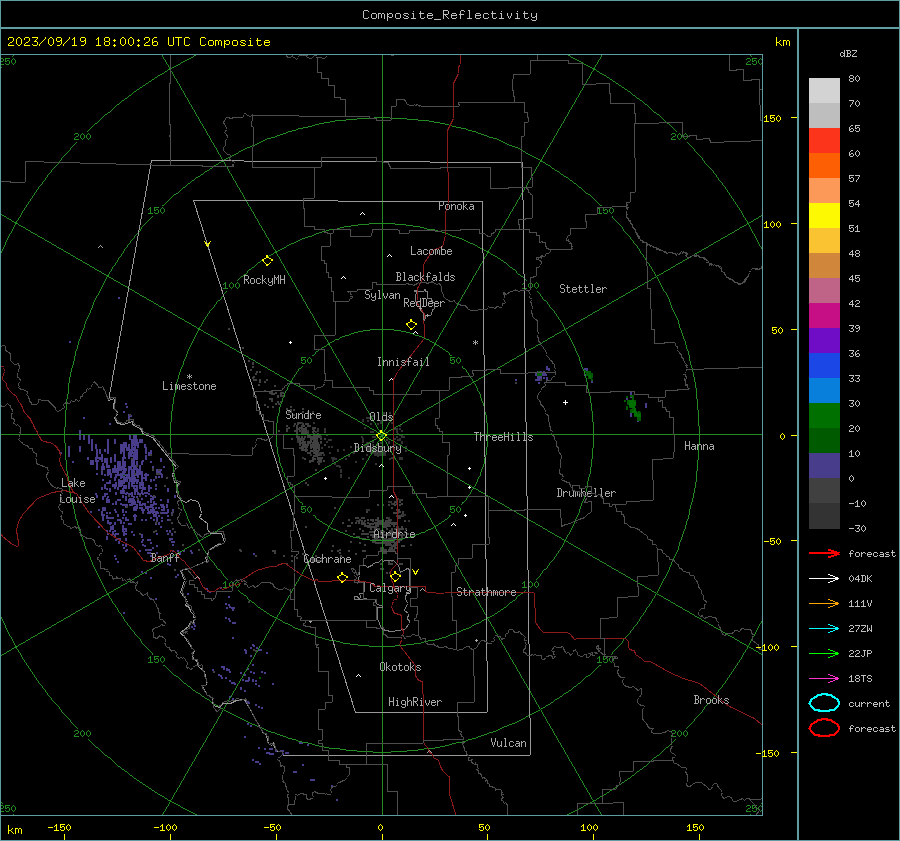Pick the magenta swatch in dBZ scale

tap(824, 315)
